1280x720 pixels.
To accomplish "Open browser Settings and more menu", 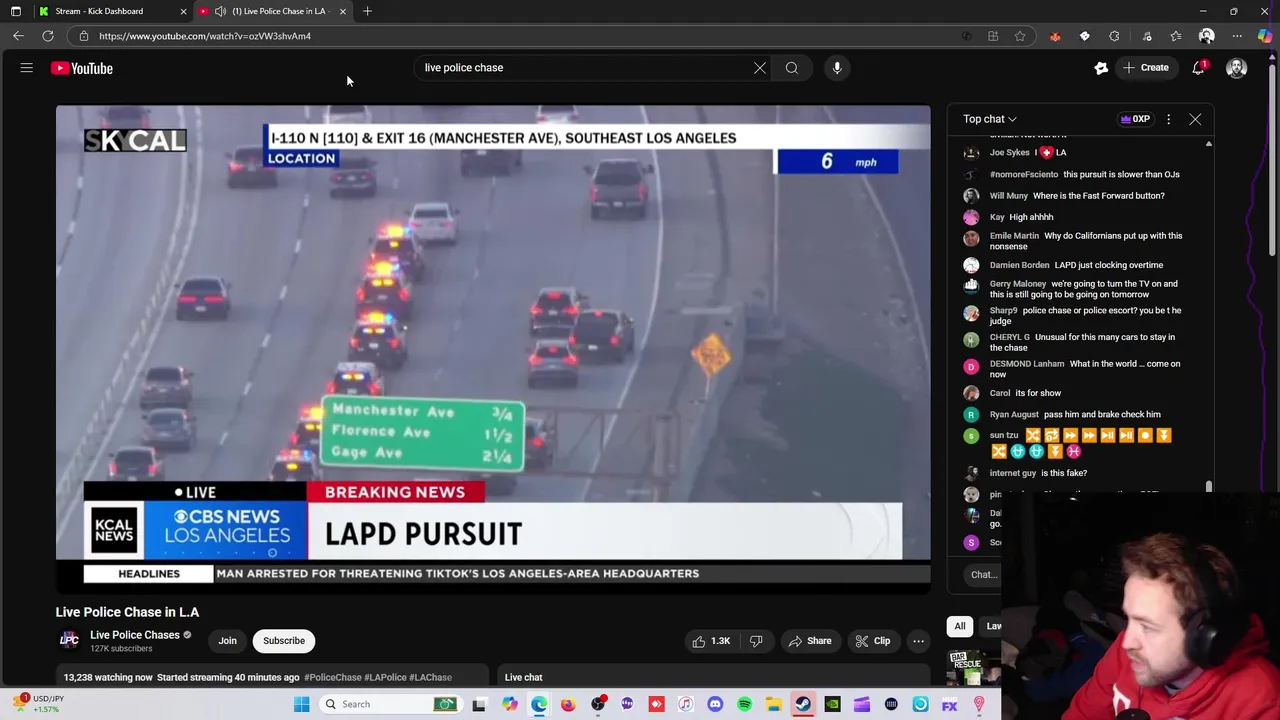I will pos(1237,36).
